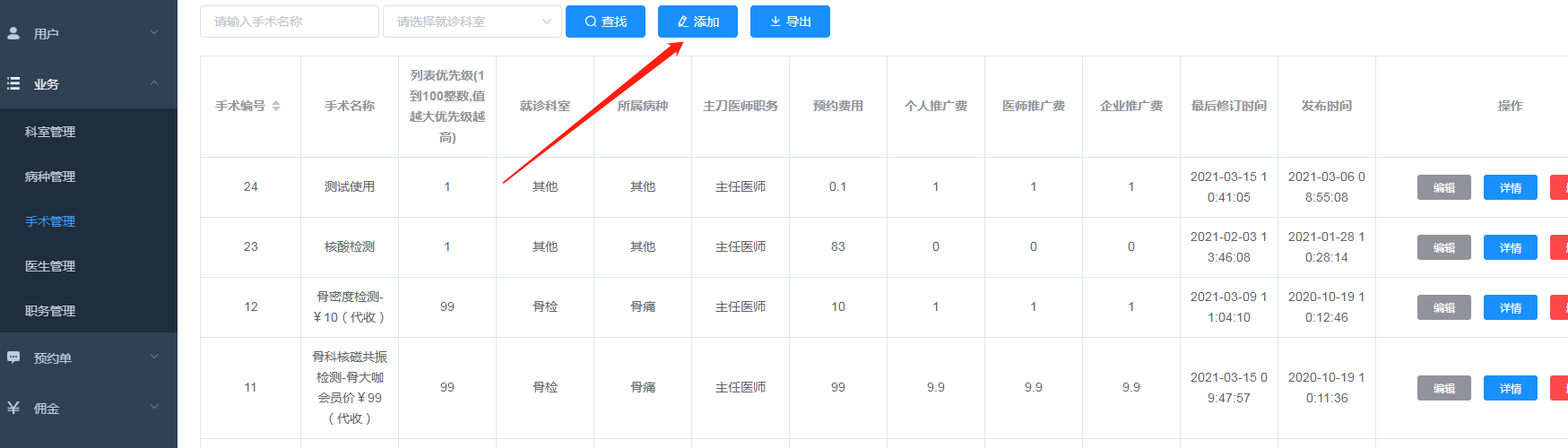This screenshot has width=1568, height=448.
Task: Open the 用户 menu label
Action: pos(47,33)
